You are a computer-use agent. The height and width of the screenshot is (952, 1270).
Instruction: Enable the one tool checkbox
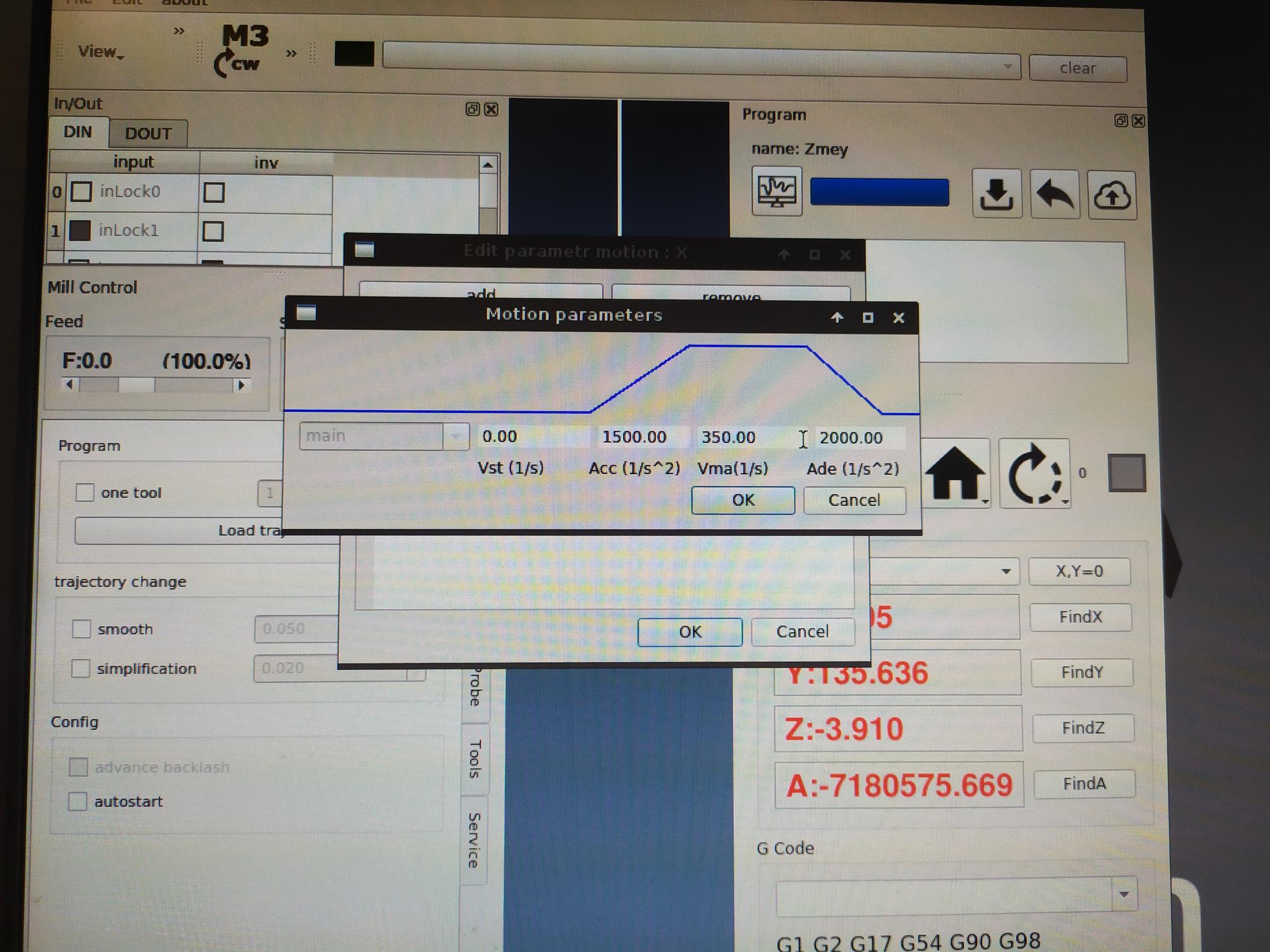(x=84, y=493)
